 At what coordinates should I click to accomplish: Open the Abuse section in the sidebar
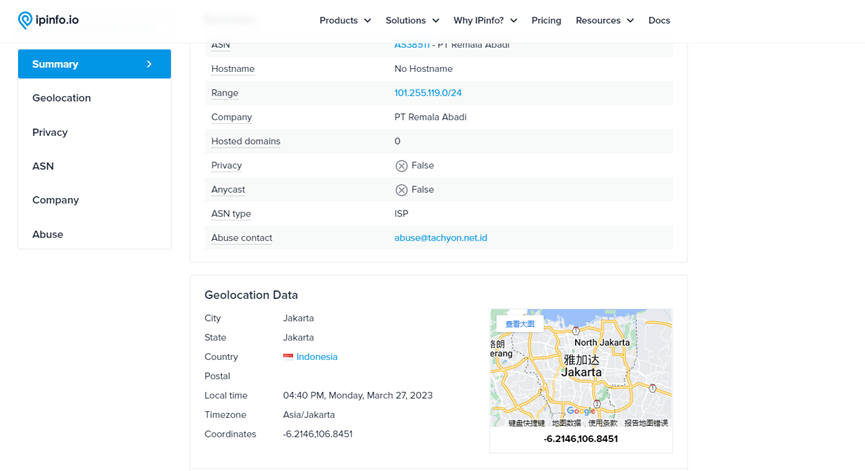pyautogui.click(x=47, y=234)
